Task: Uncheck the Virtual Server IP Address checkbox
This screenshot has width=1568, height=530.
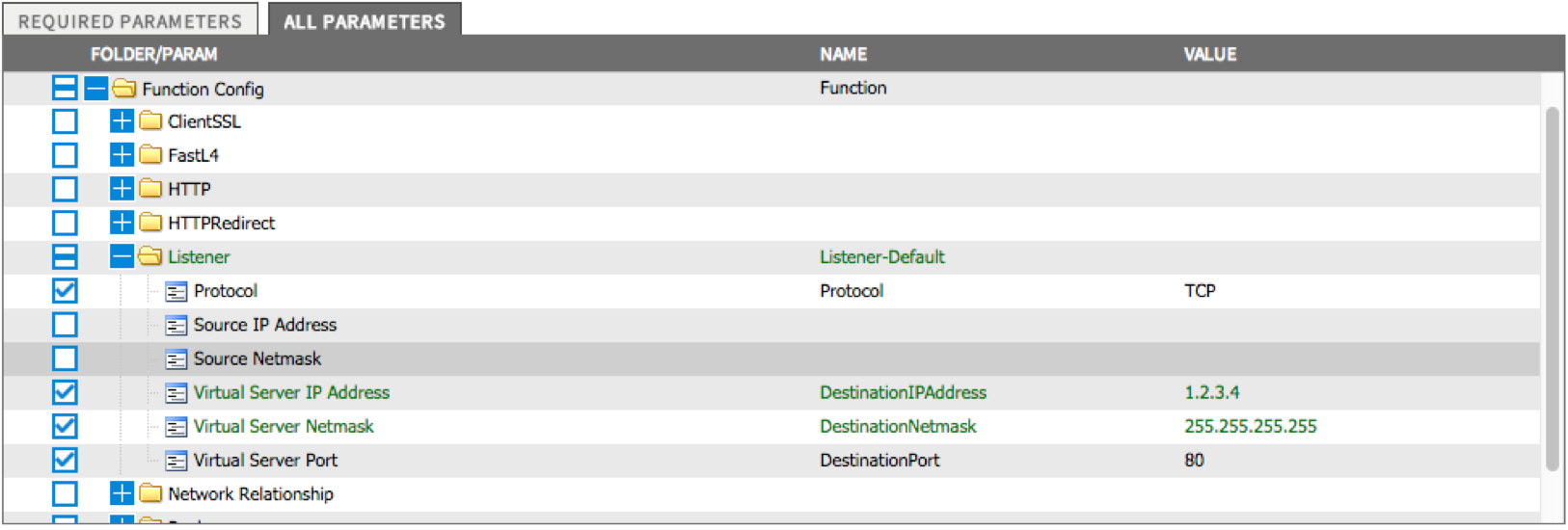Action: [65, 392]
